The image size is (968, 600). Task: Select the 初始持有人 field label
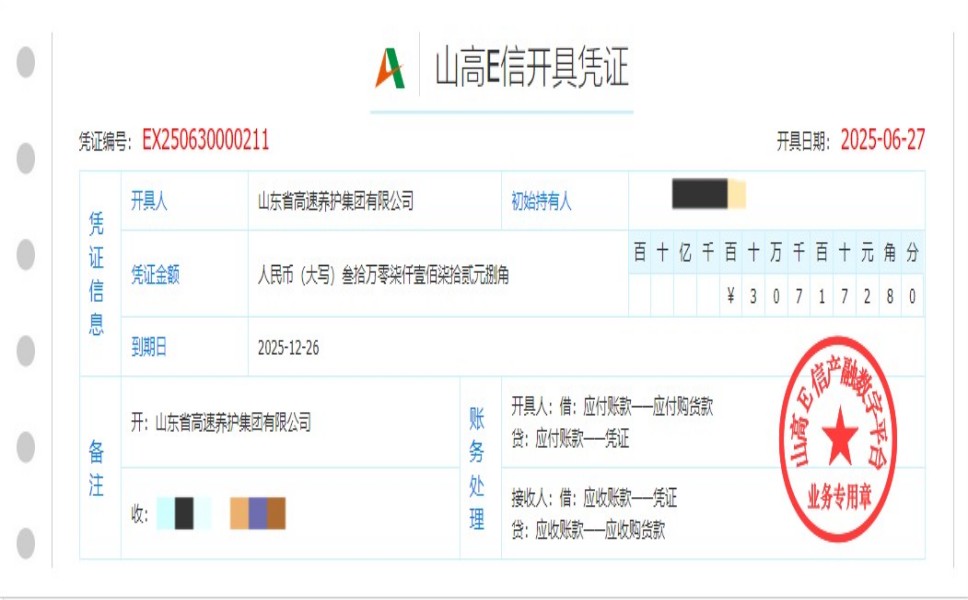541,201
